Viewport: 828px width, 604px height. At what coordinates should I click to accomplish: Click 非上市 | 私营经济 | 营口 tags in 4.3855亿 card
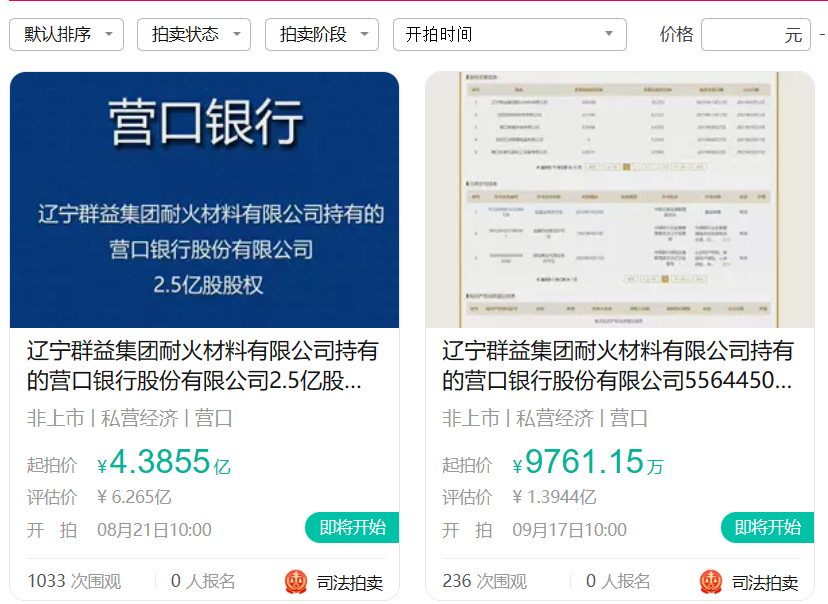(129, 418)
